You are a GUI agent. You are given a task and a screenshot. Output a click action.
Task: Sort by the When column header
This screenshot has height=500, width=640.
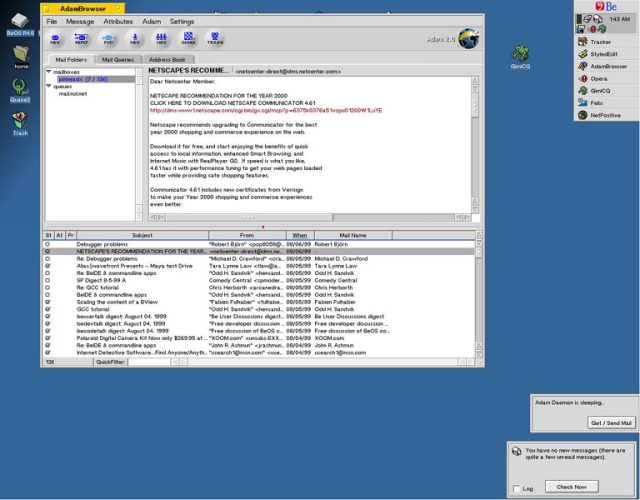click(300, 235)
